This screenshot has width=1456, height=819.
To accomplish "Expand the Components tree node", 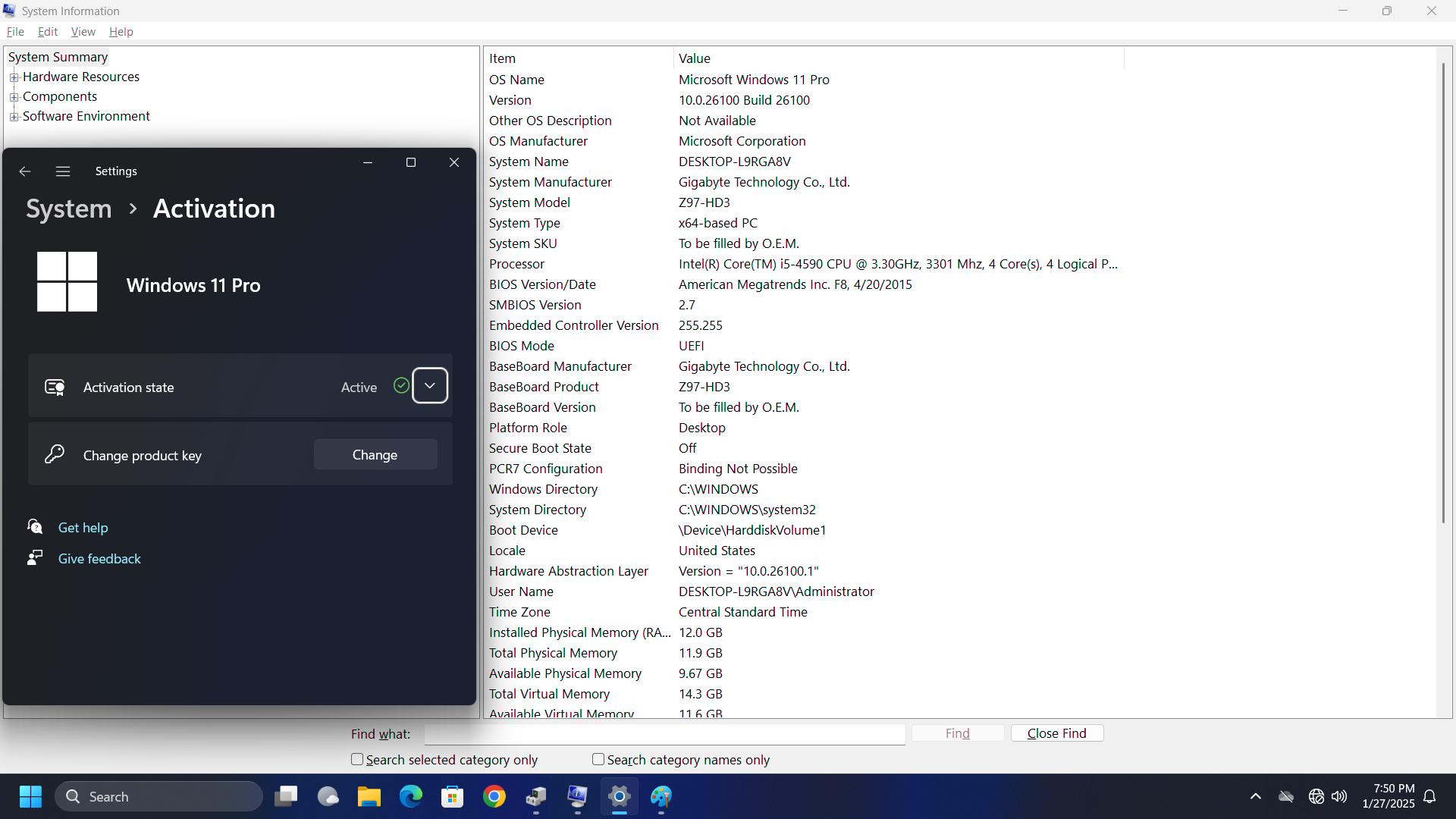I will [14, 97].
